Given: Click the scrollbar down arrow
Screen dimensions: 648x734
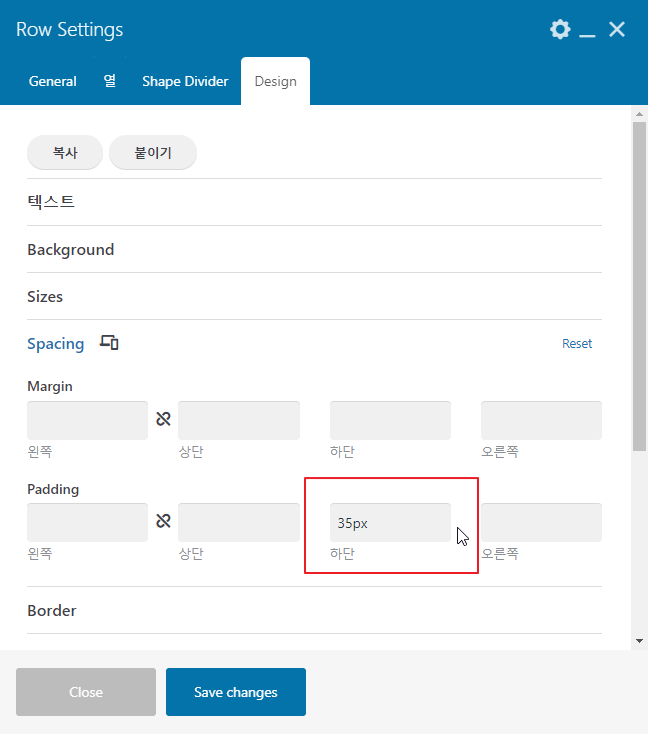Looking at the screenshot, I should [640, 641].
